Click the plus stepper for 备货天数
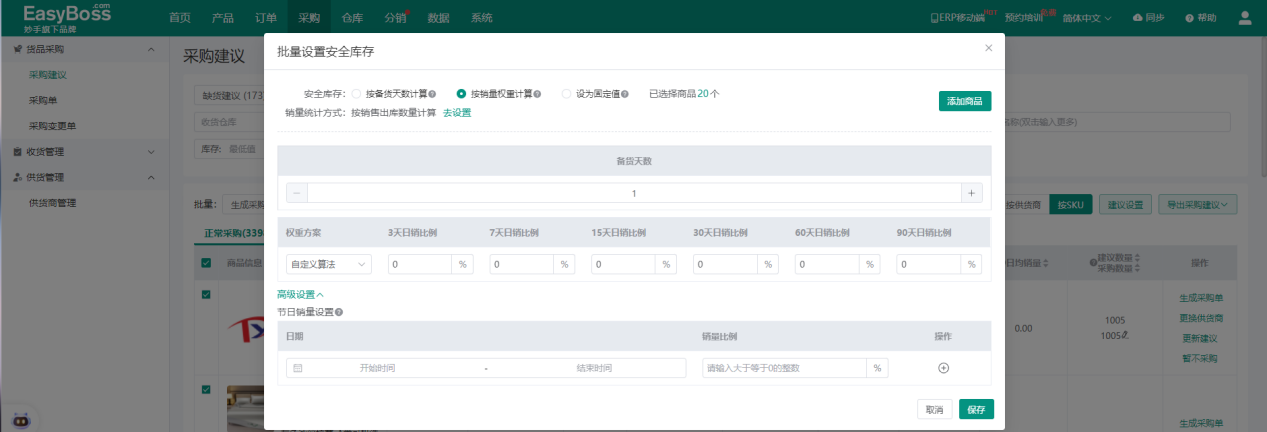This screenshot has height=432, width=1267. (x=971, y=193)
